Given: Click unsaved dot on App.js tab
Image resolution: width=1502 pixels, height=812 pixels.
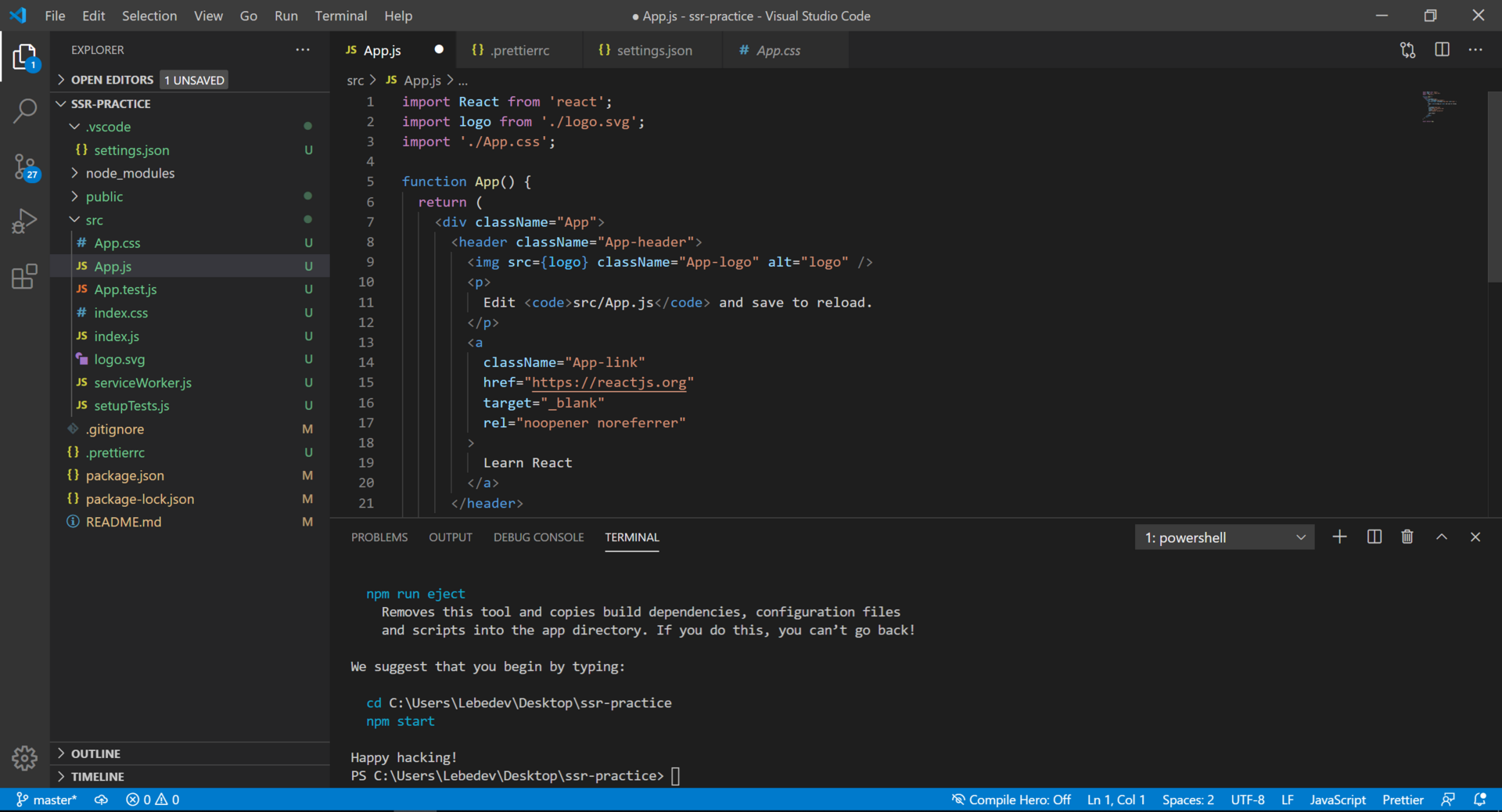Looking at the screenshot, I should 439,49.
